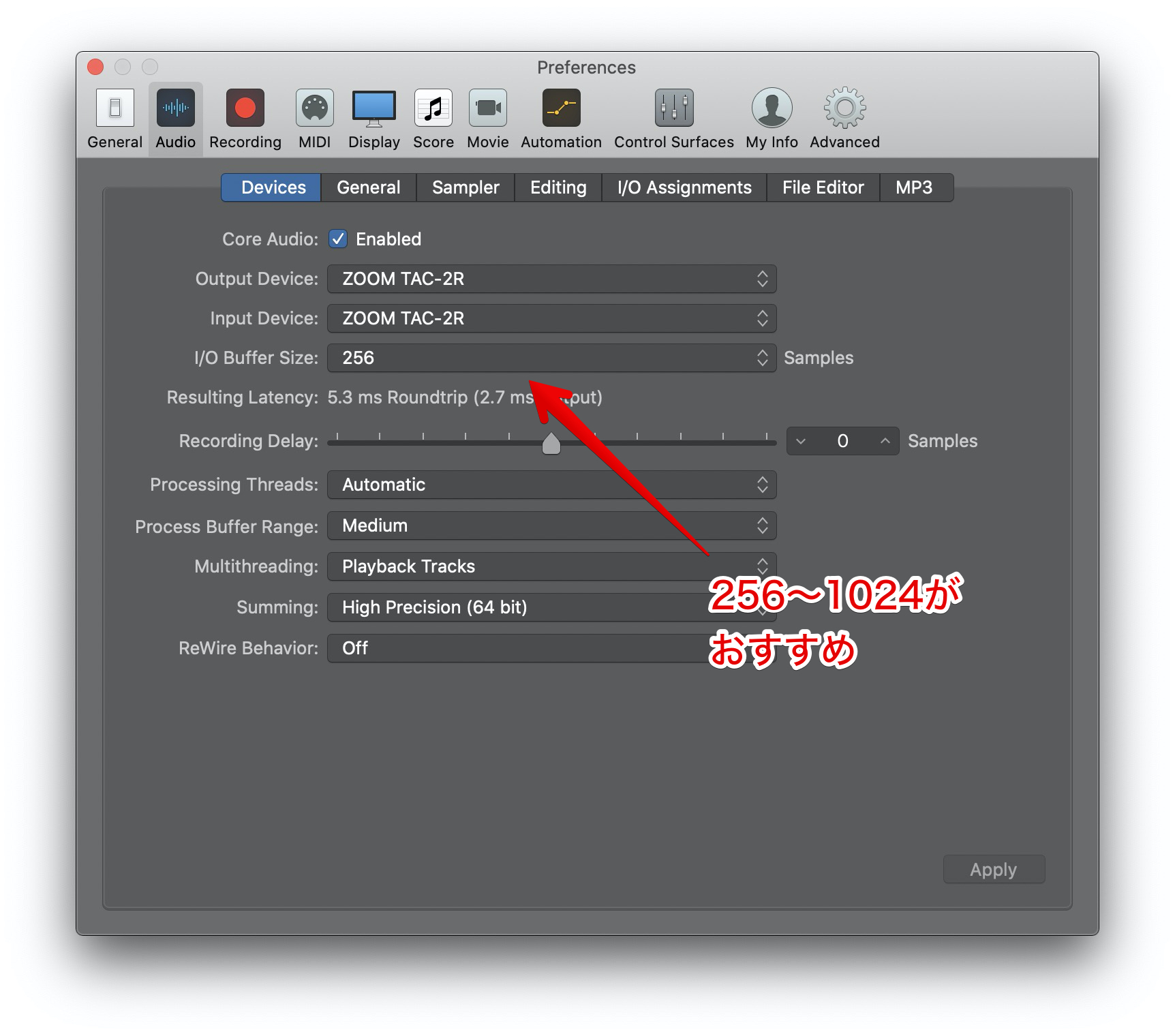Viewport: 1175px width, 1036px height.
Task: Open the MIDI preferences icon
Action: 314,109
